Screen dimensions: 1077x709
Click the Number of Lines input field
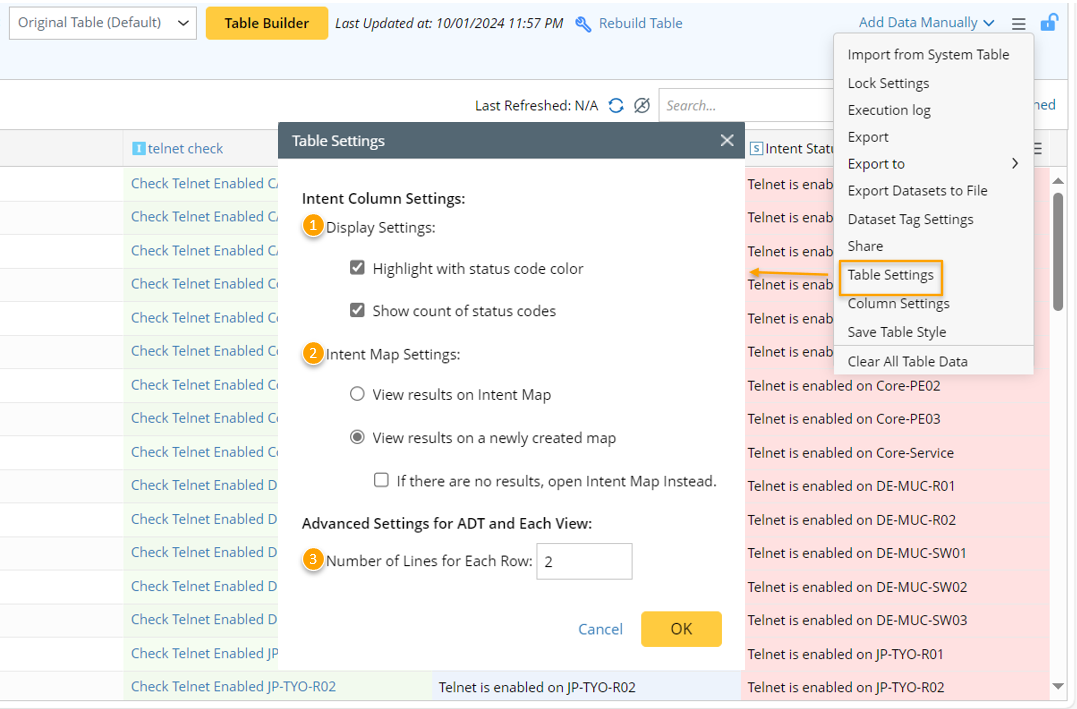584,561
